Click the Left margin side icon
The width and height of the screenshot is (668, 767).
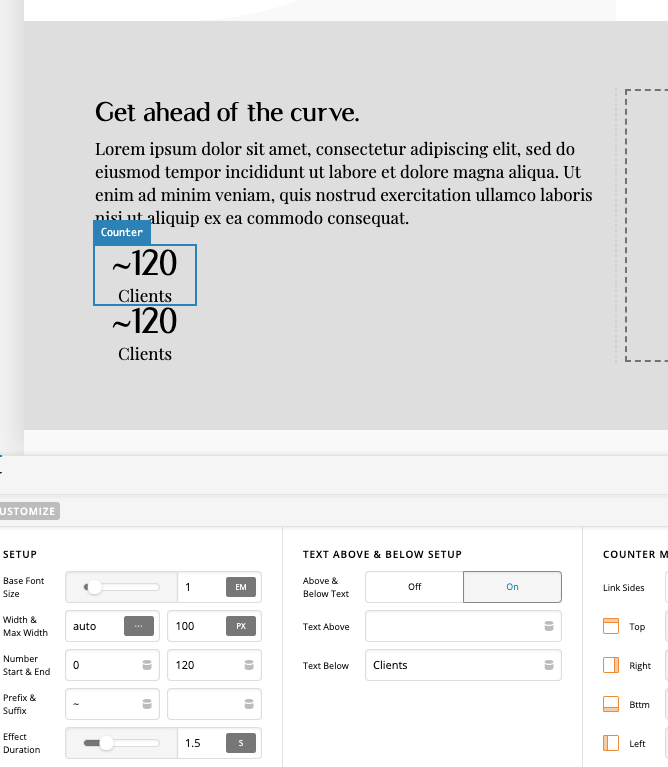click(x=611, y=743)
